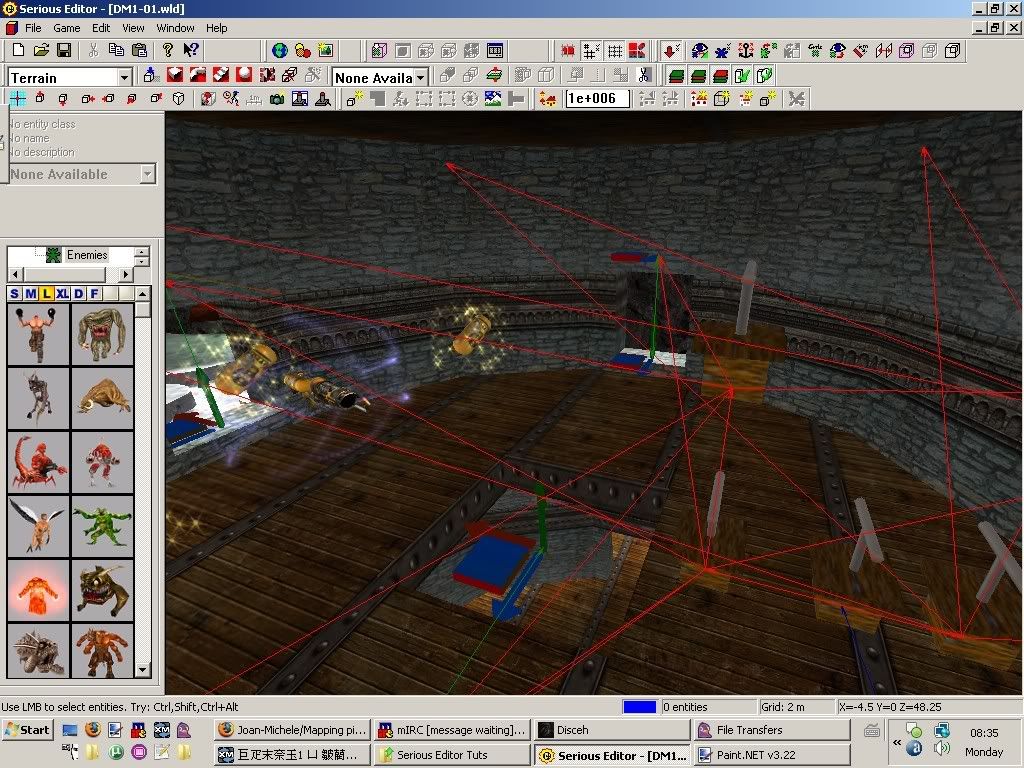
Task: Open the None Availa dropdown in toolbar
Action: (421, 77)
